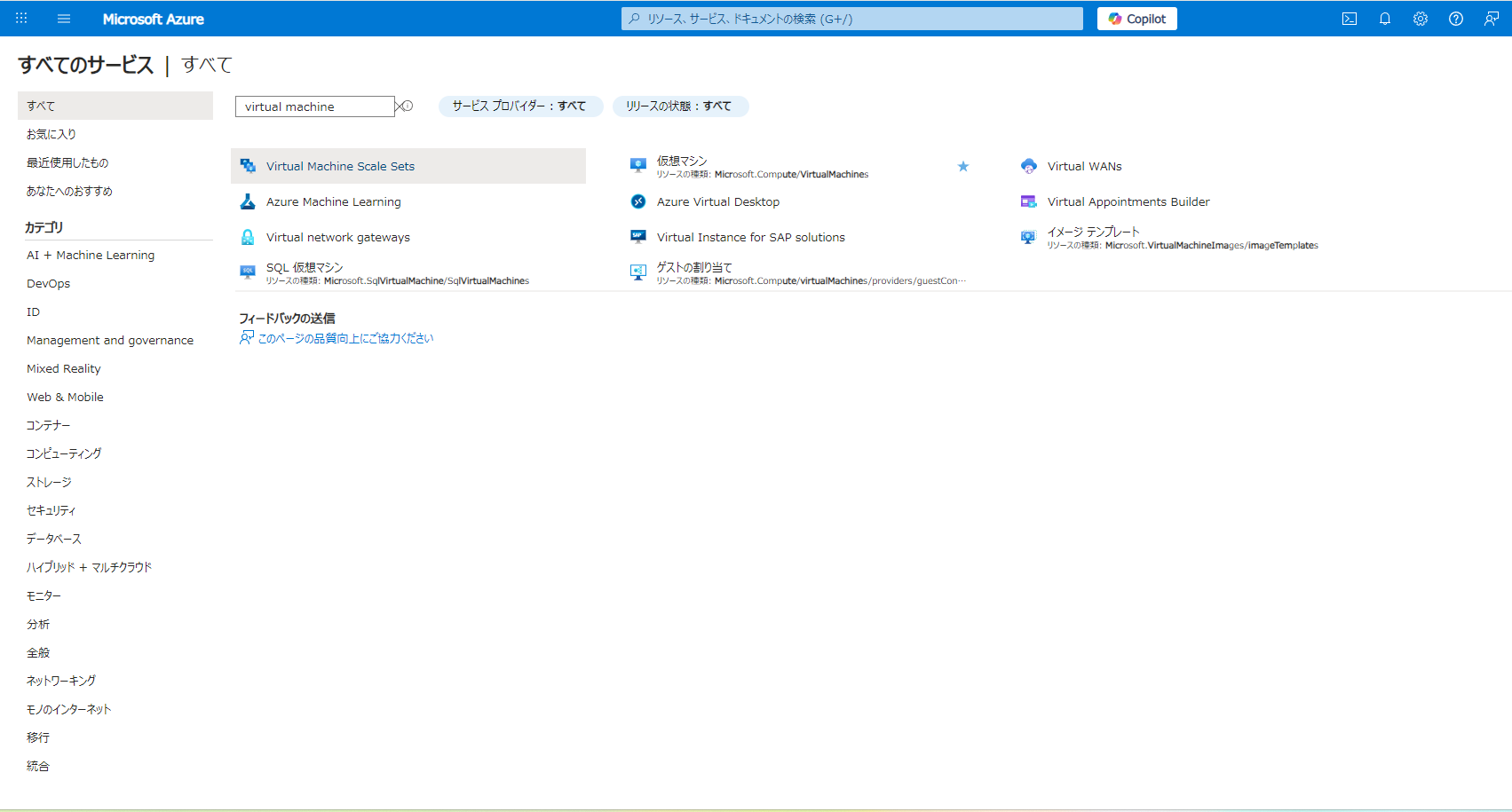Open the サービス プロバイダー filter dropdown
Image resolution: width=1512 pixels, height=812 pixels.
520,106
